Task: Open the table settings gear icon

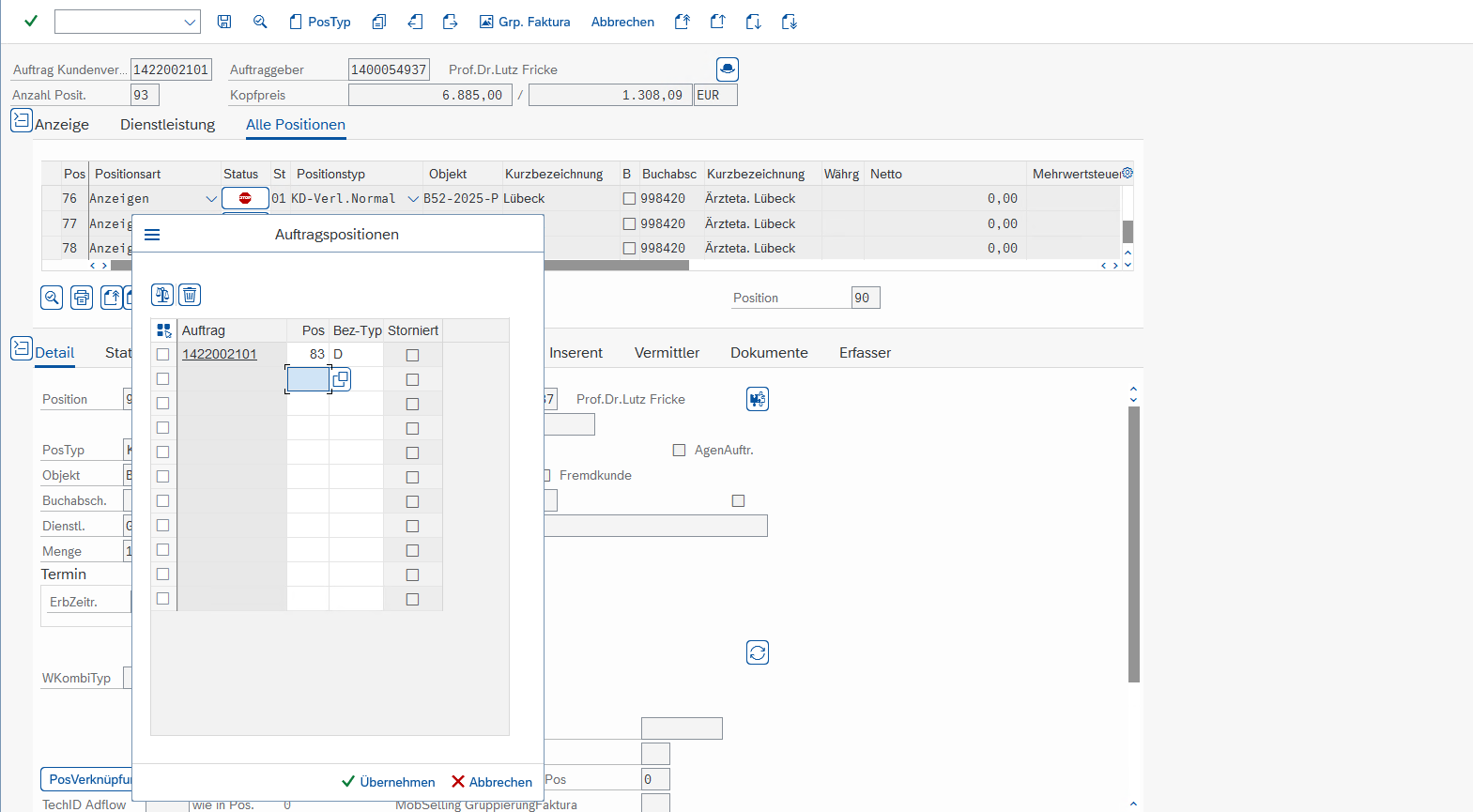Action: tap(1128, 173)
